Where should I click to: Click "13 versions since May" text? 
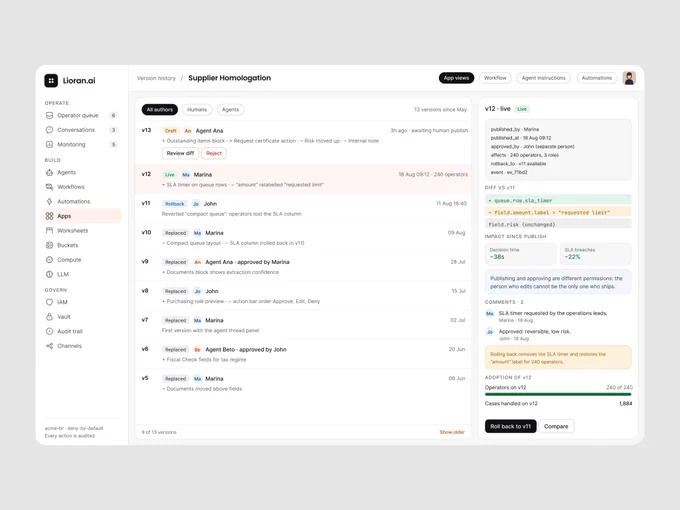point(440,110)
